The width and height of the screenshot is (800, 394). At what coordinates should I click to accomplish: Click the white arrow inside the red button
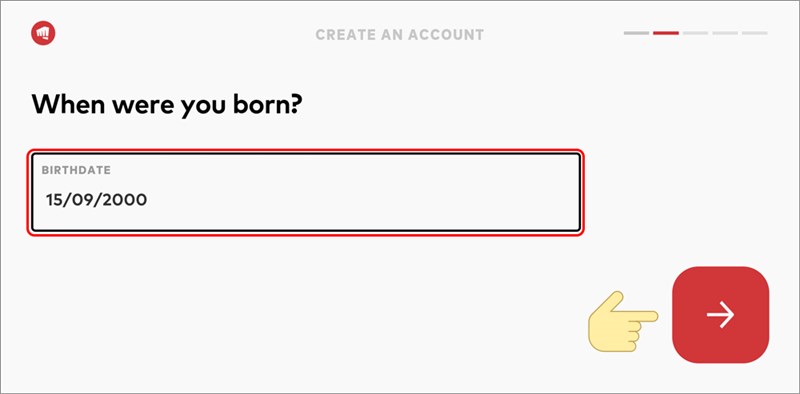click(720, 314)
